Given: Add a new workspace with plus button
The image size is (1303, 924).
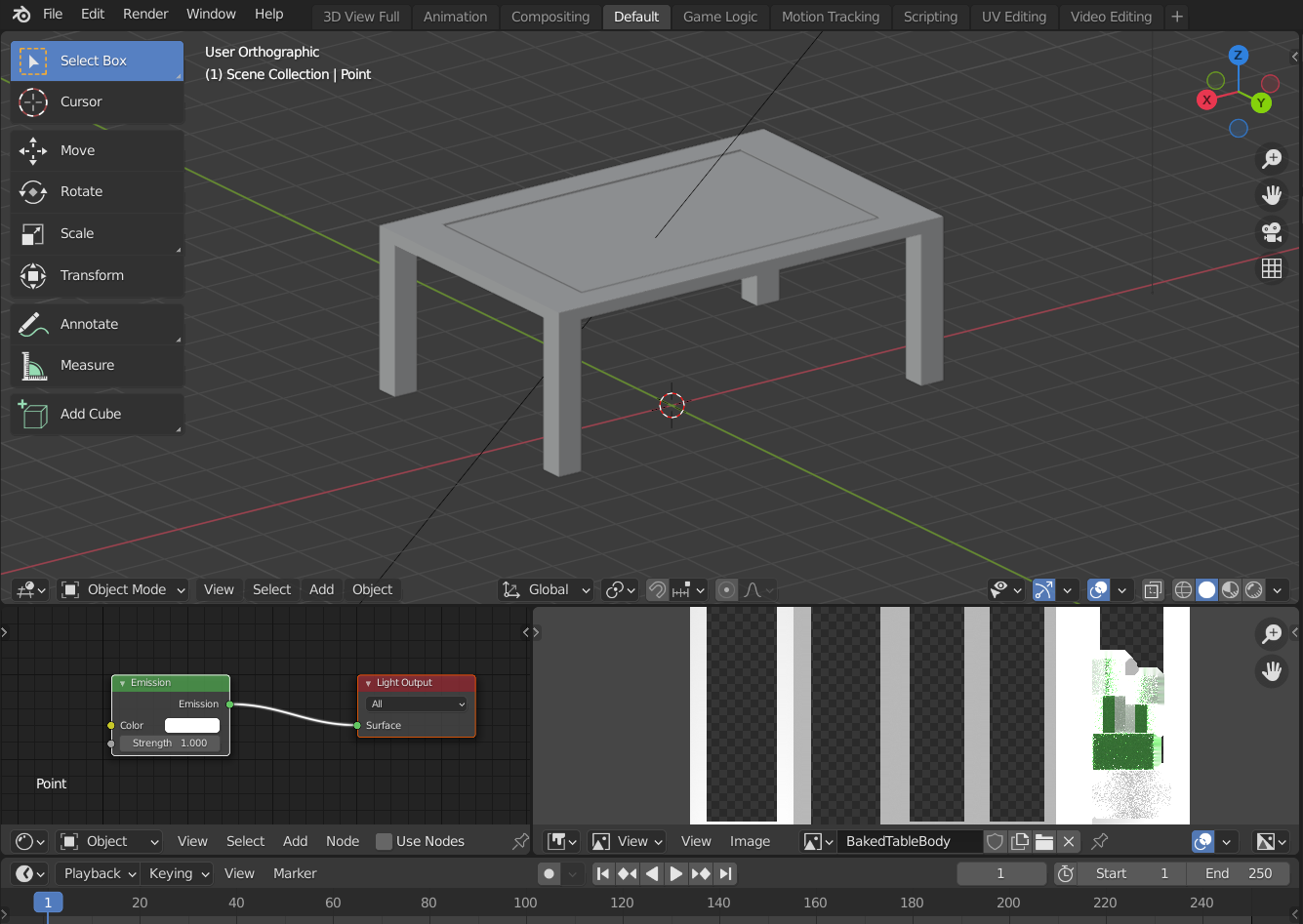Looking at the screenshot, I should pos(1177,17).
